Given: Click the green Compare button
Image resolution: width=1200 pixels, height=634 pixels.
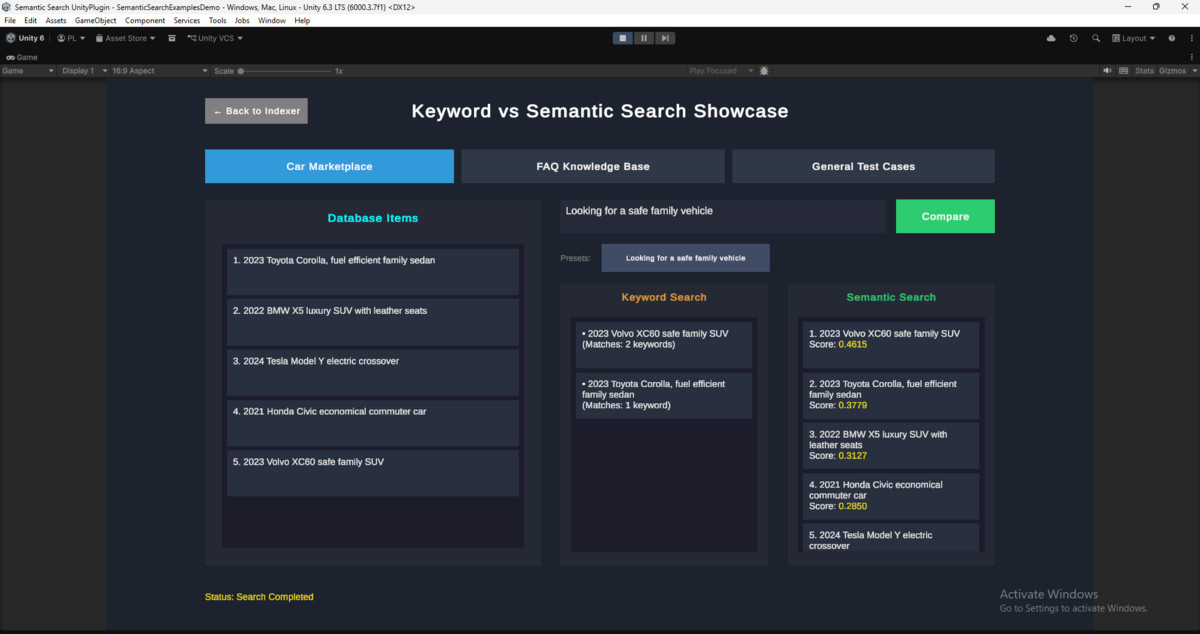Looking at the screenshot, I should point(945,216).
